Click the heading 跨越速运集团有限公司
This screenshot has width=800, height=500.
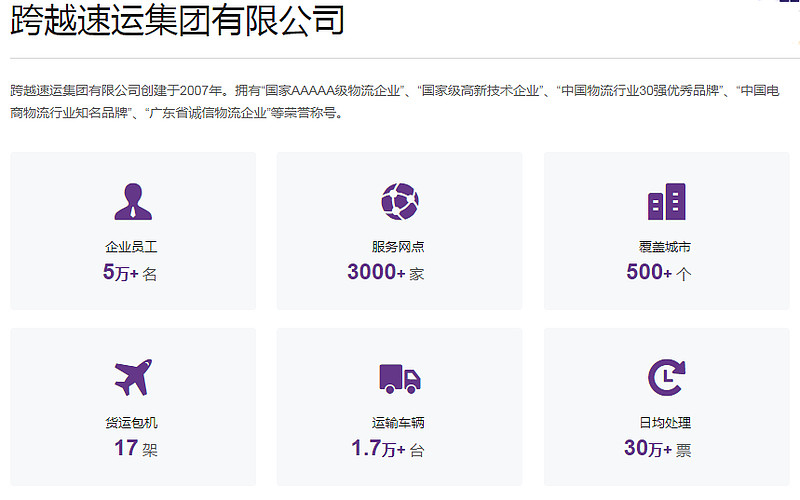pos(178,20)
